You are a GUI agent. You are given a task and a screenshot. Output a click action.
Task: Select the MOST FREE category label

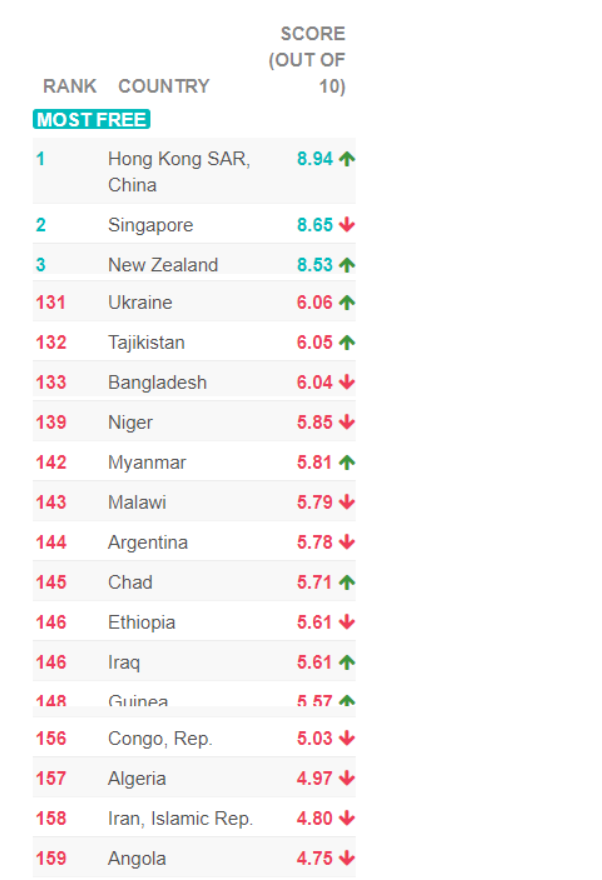92,120
